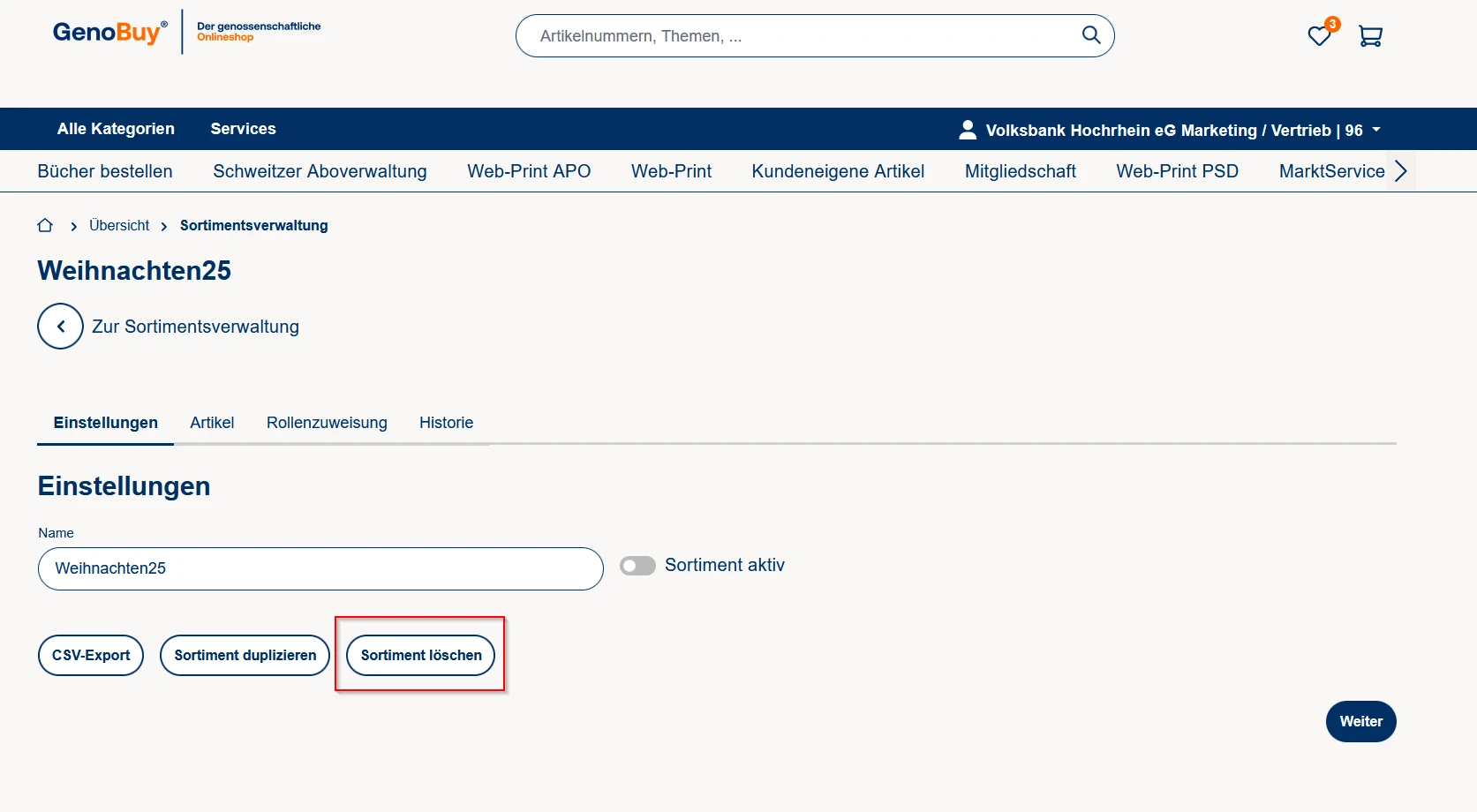Click the Sortiment löschen button
The width and height of the screenshot is (1477, 812).
pos(421,656)
